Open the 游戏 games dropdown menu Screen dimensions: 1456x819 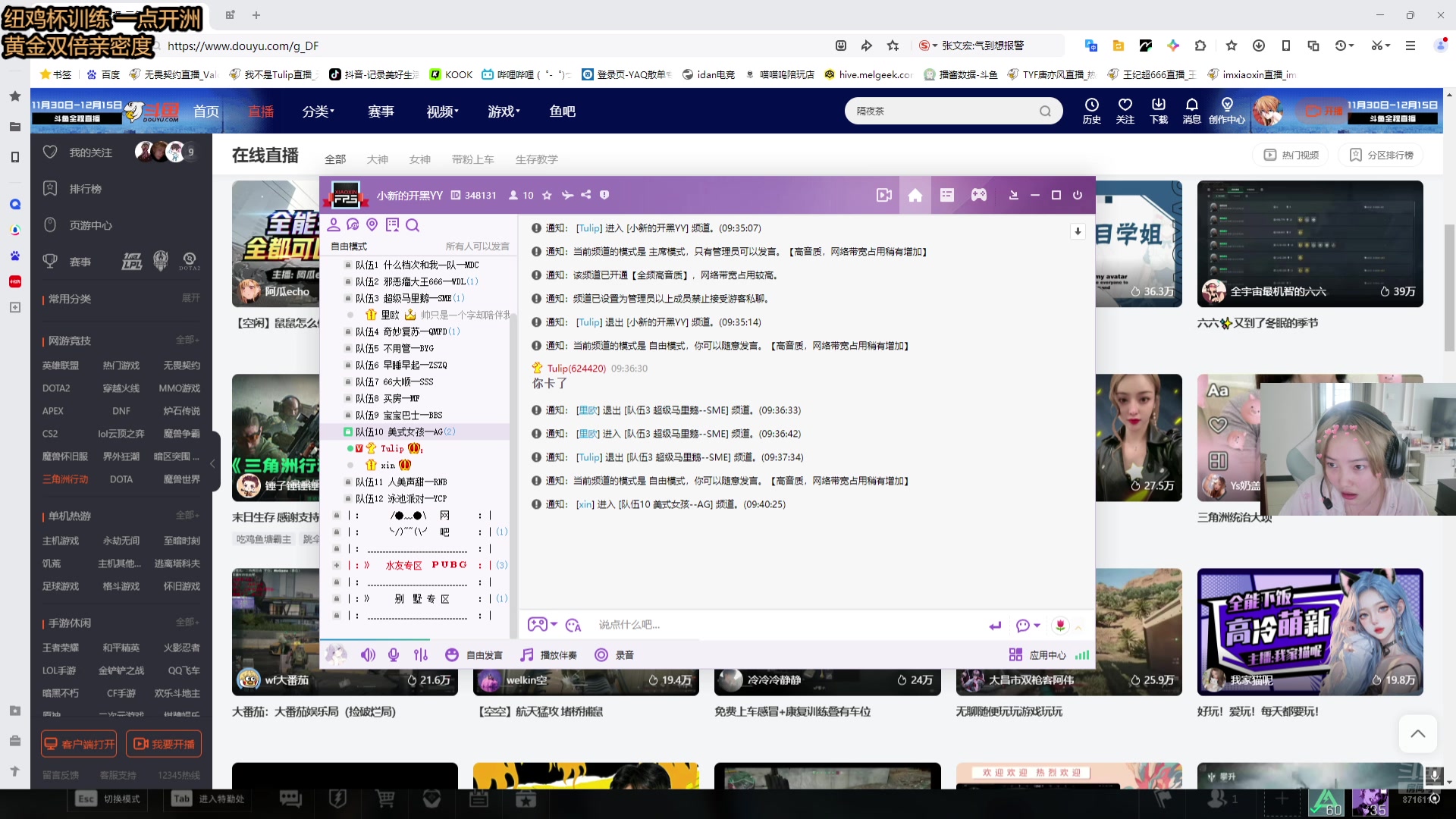[502, 111]
